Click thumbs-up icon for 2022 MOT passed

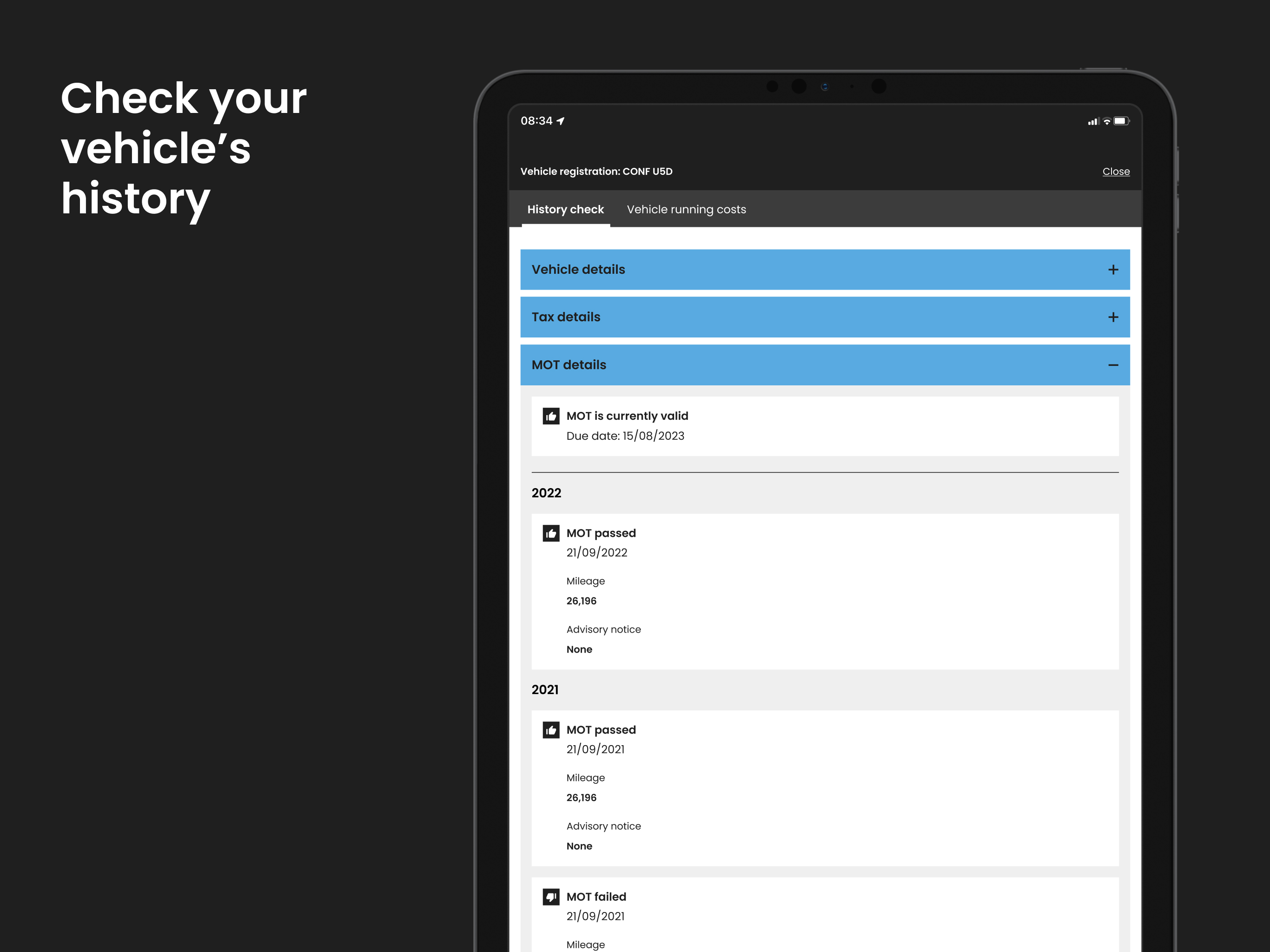tap(550, 534)
